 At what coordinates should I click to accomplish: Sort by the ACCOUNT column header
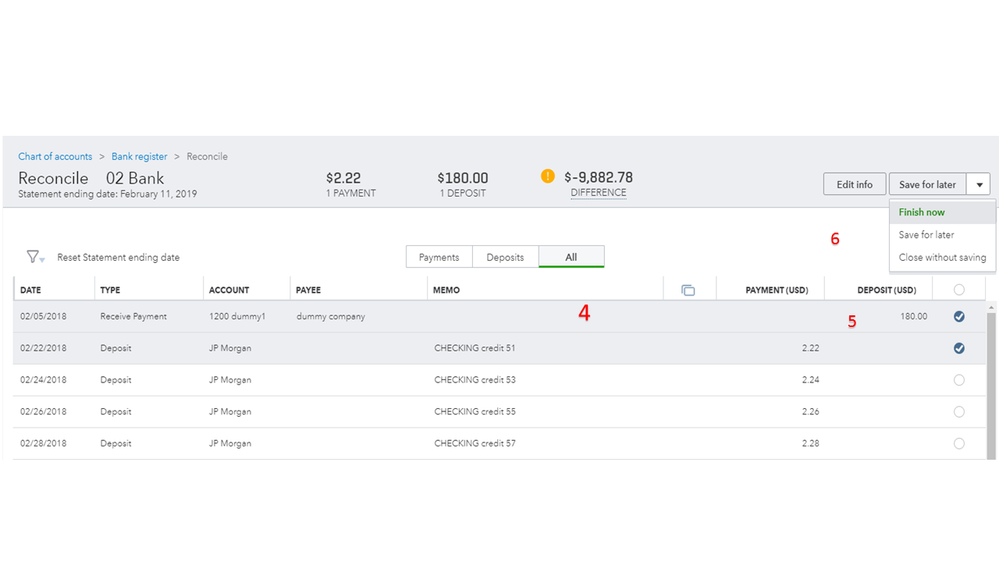tap(229, 290)
